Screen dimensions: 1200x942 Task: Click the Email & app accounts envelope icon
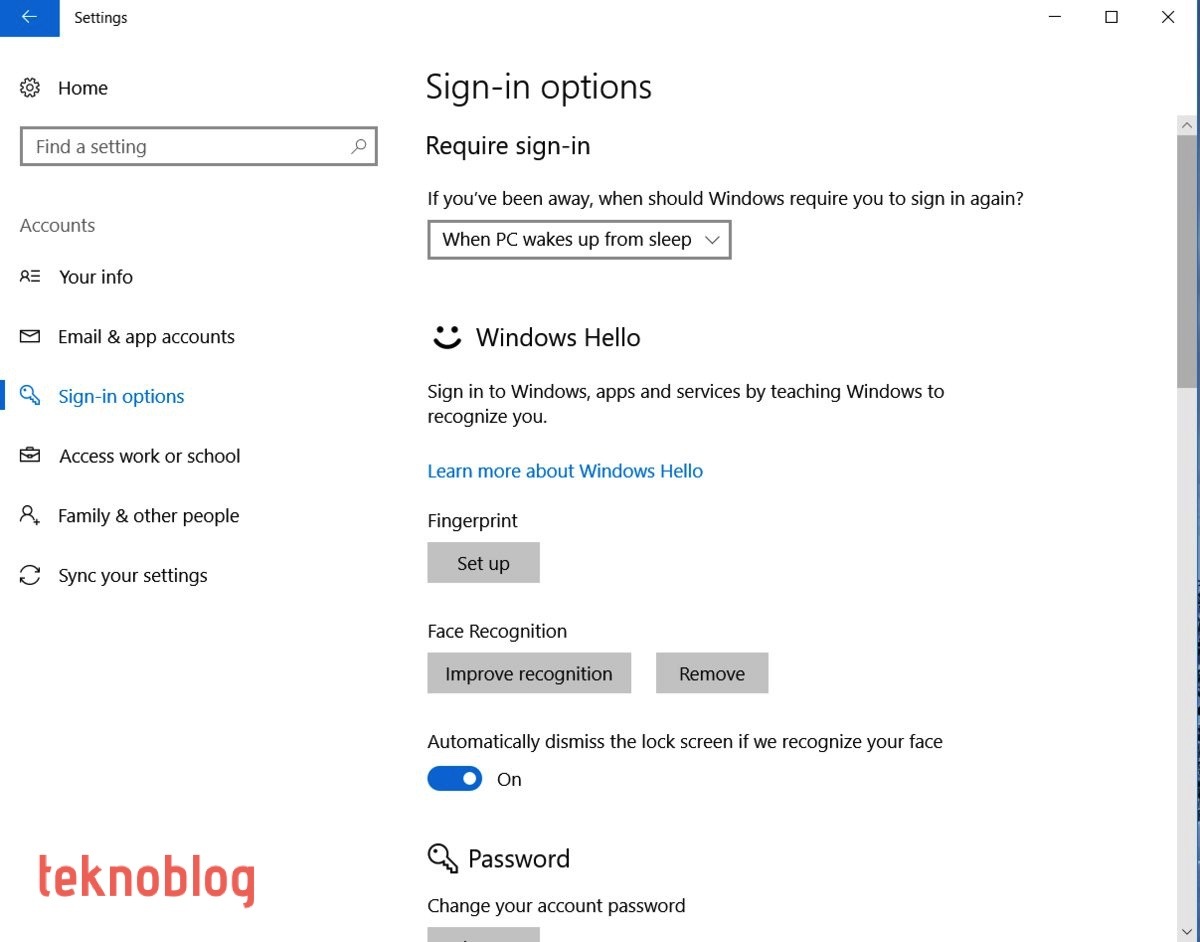(30, 337)
